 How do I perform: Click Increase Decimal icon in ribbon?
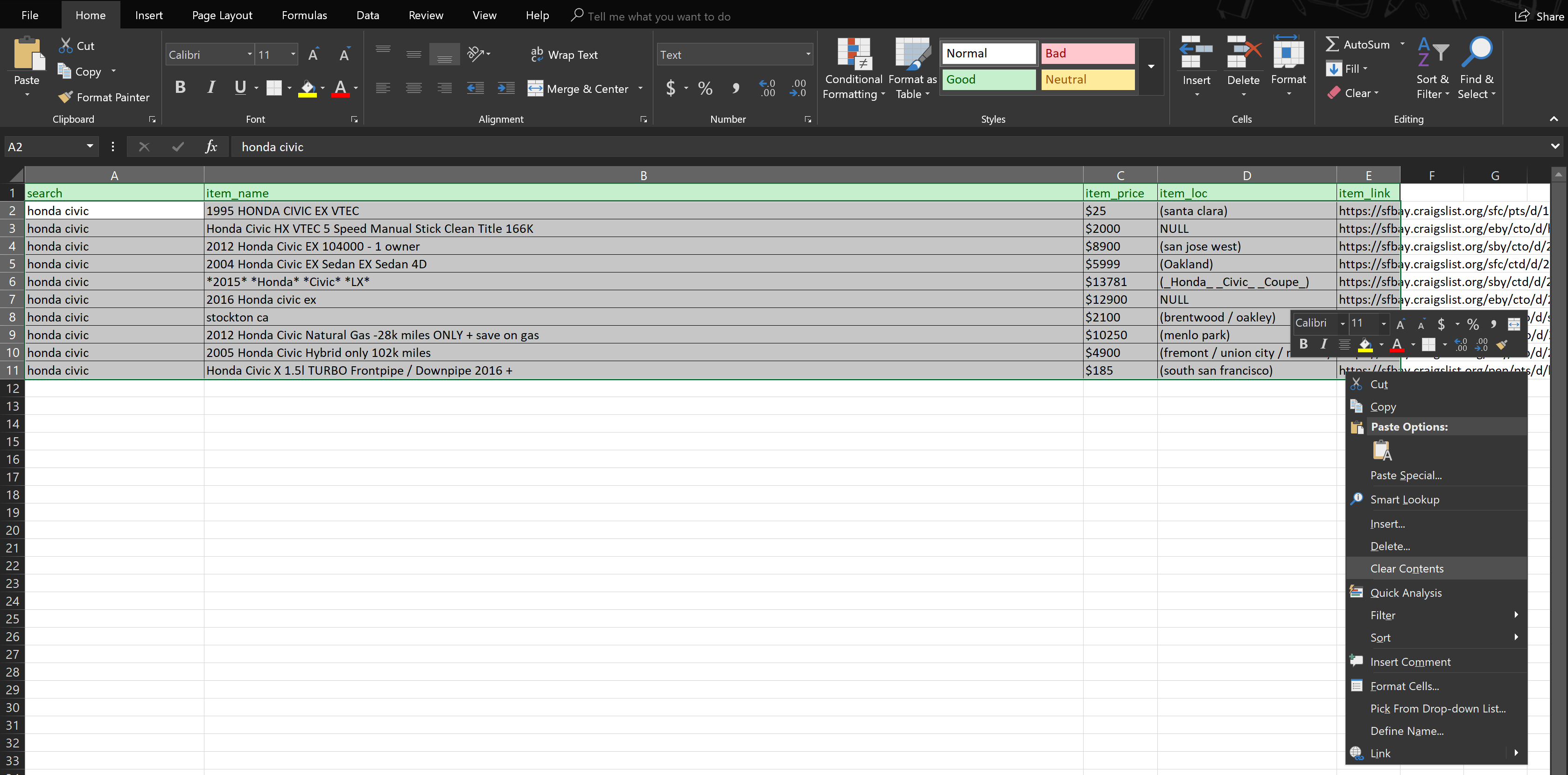(767, 88)
